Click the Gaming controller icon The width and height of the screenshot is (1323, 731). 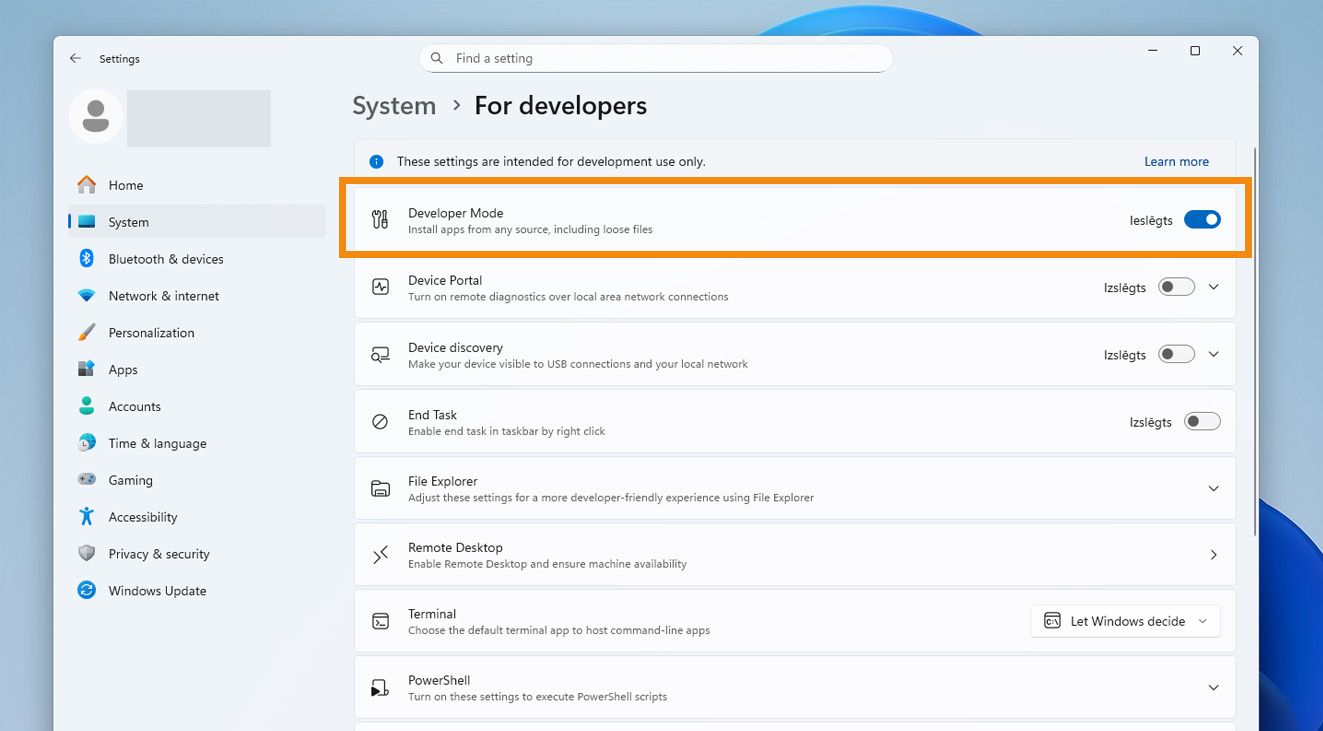point(87,480)
